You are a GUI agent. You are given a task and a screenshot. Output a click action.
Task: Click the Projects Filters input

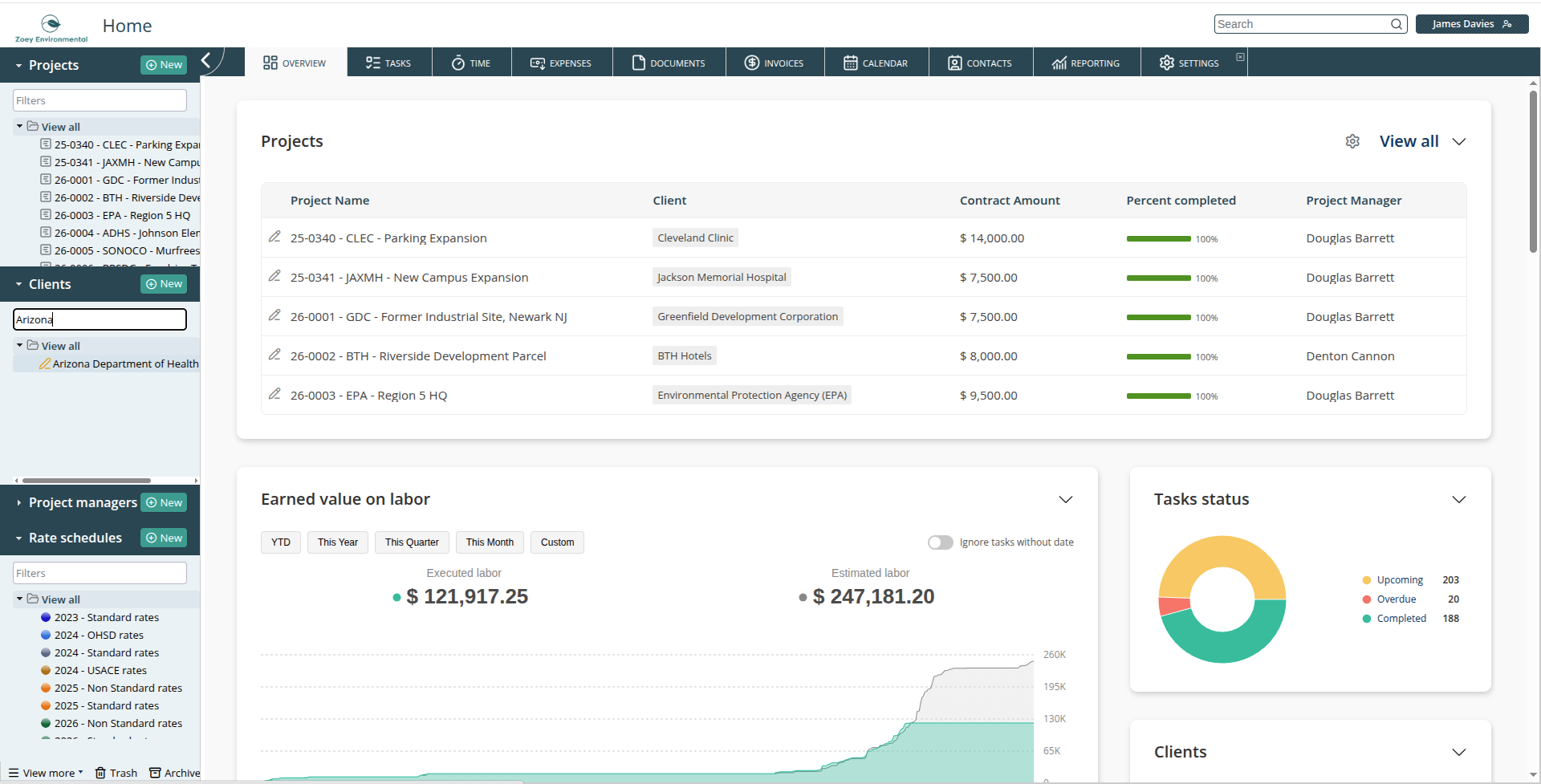(100, 100)
